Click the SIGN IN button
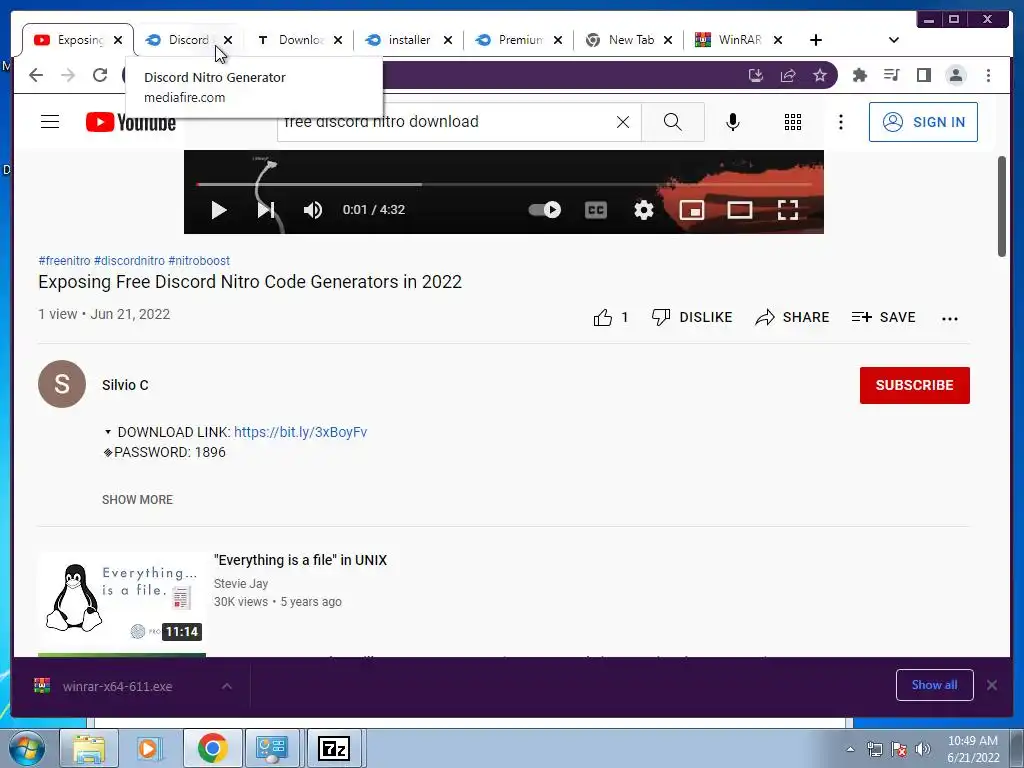The height and width of the screenshot is (768, 1024). click(x=923, y=122)
